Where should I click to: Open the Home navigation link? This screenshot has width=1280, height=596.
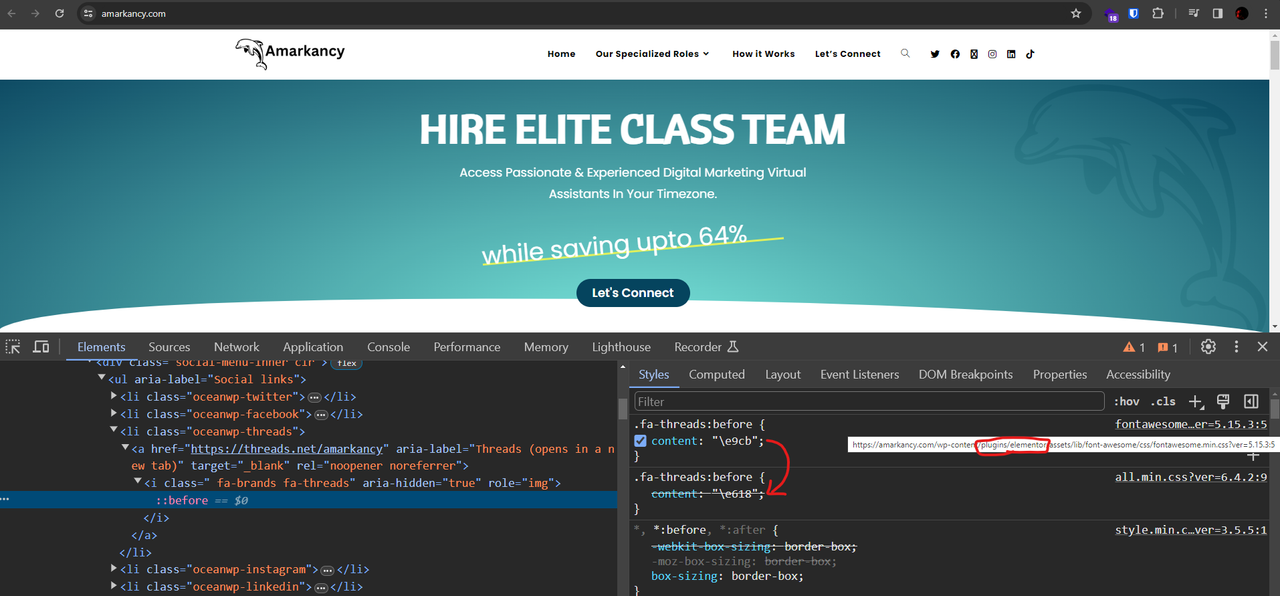pyautogui.click(x=561, y=54)
